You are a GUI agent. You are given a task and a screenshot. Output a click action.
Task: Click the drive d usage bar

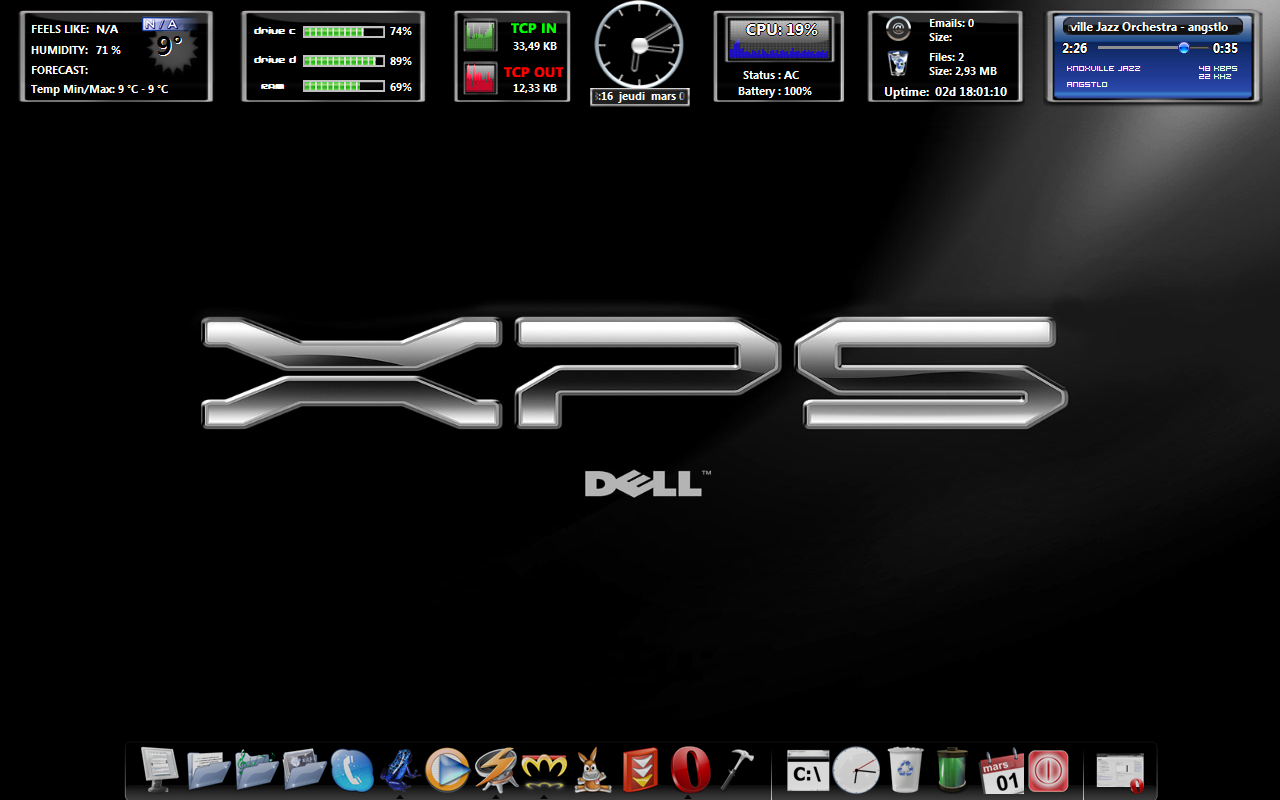(x=344, y=60)
